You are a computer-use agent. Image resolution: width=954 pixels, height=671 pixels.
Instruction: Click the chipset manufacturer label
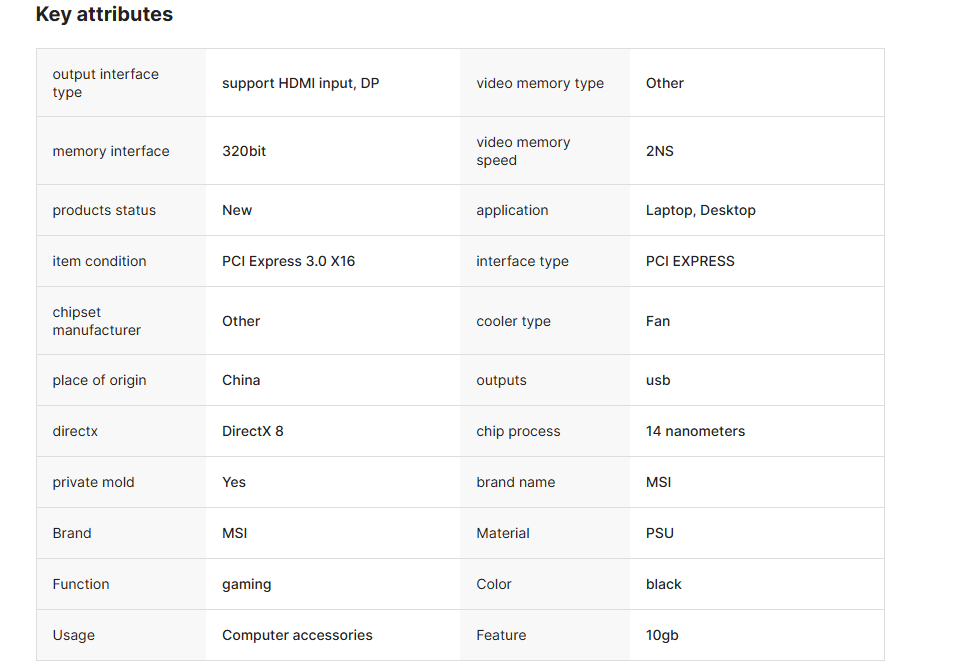pos(97,321)
